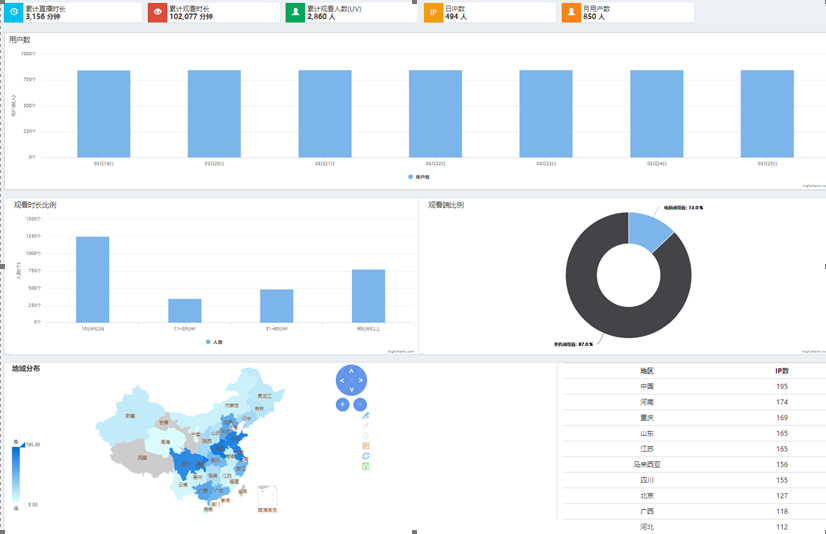Click the 地域分布 section title
Screen dimensions: 826x534
(26, 368)
